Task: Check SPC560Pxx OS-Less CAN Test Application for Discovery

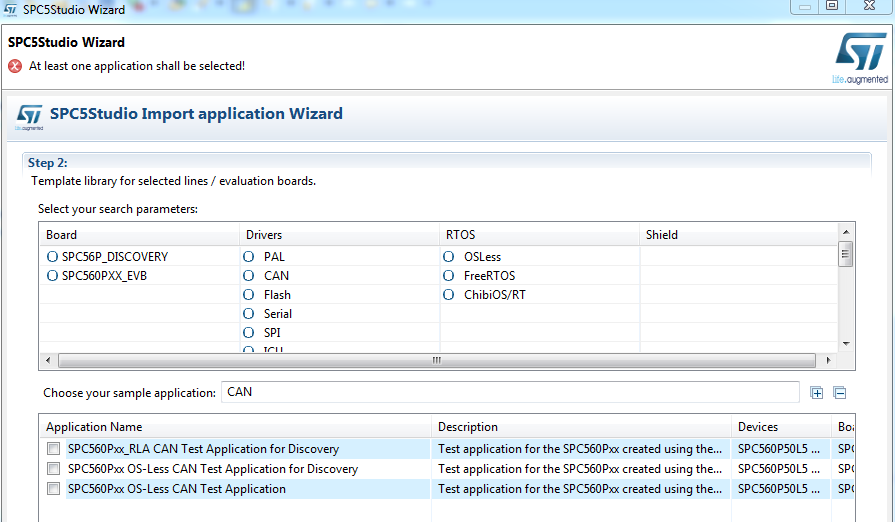Action: pos(54,469)
